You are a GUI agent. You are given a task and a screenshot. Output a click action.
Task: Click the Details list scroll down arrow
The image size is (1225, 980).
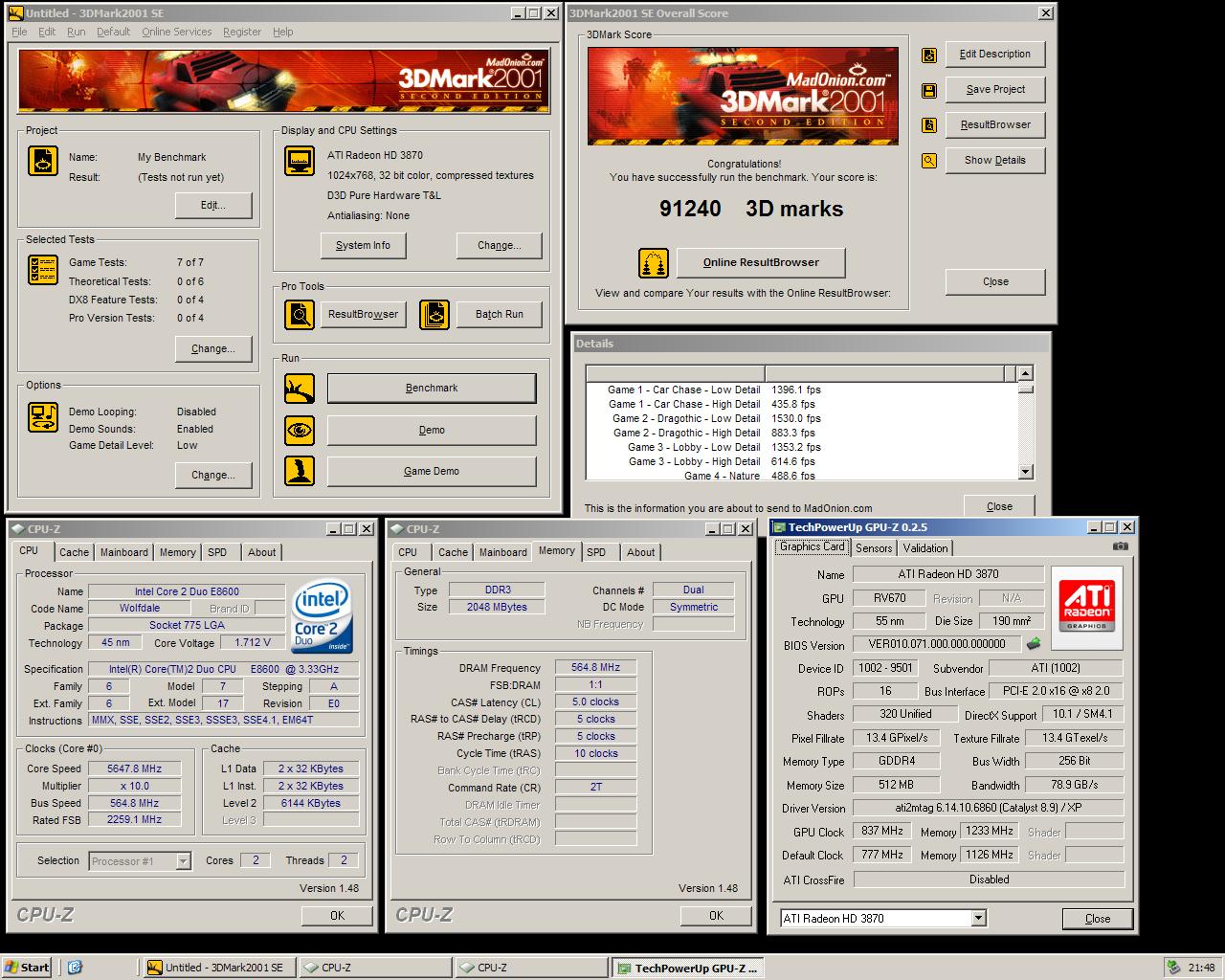click(1026, 472)
